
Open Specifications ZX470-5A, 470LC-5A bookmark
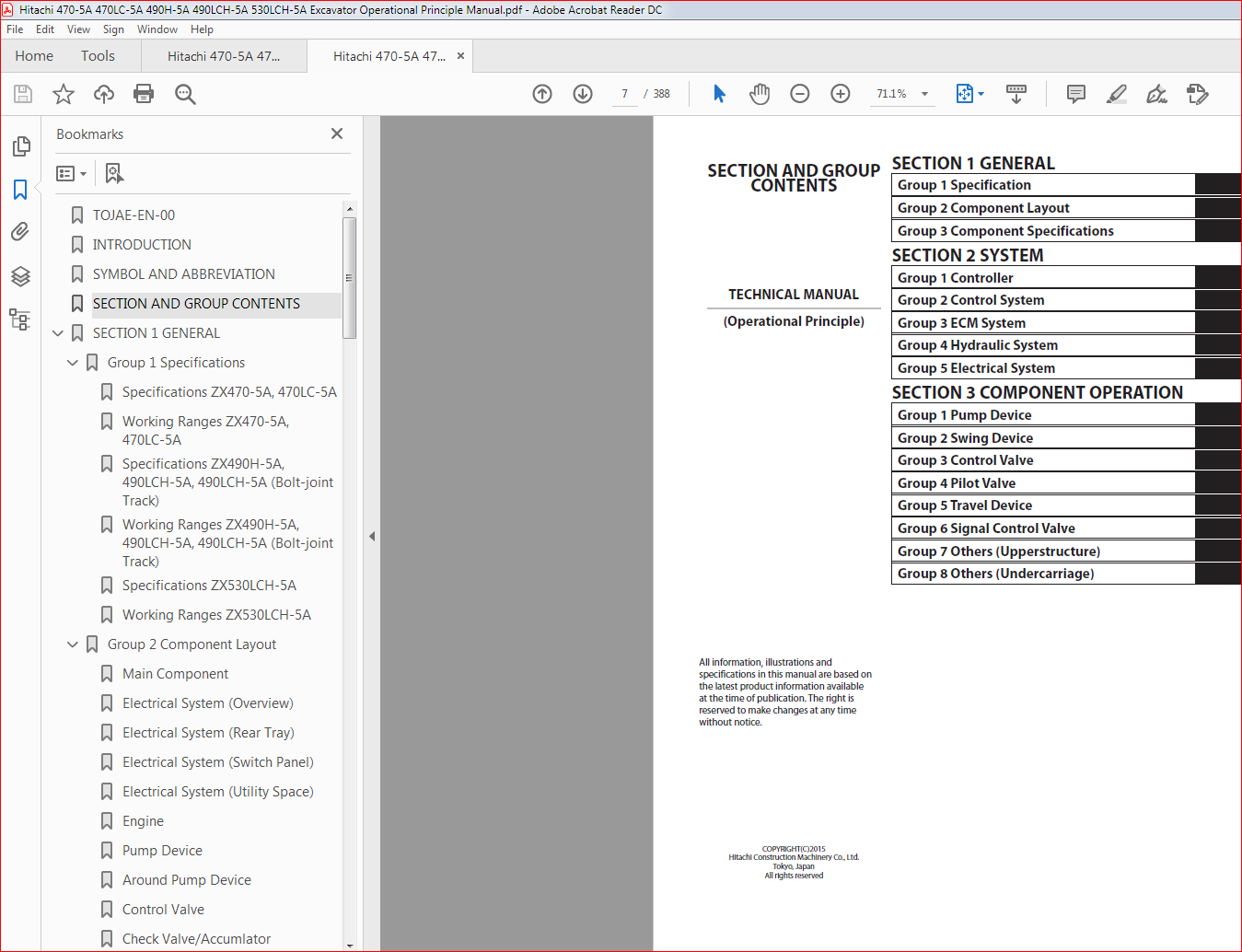pyautogui.click(x=229, y=392)
